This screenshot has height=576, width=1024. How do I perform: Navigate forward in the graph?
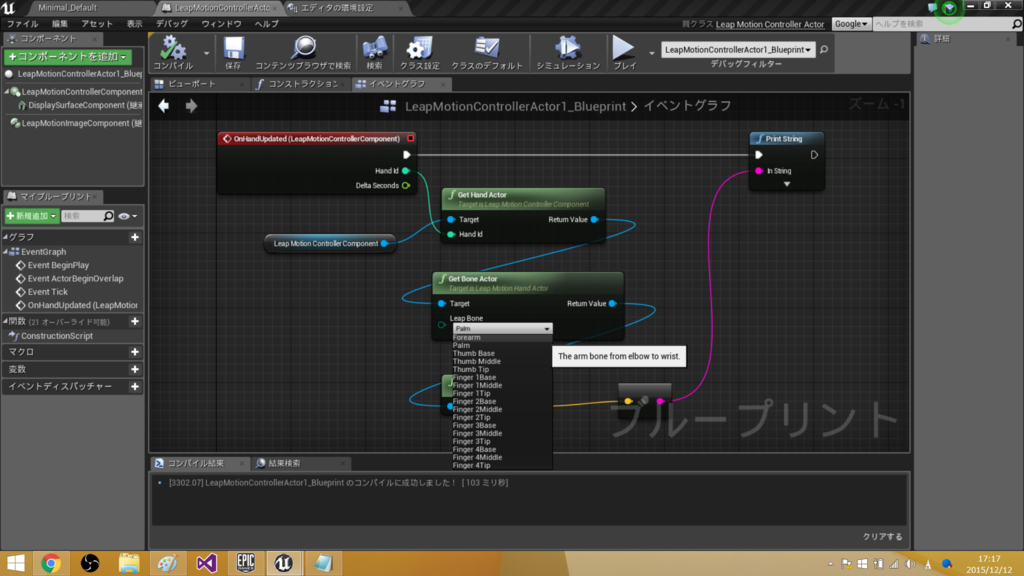[x=191, y=105]
